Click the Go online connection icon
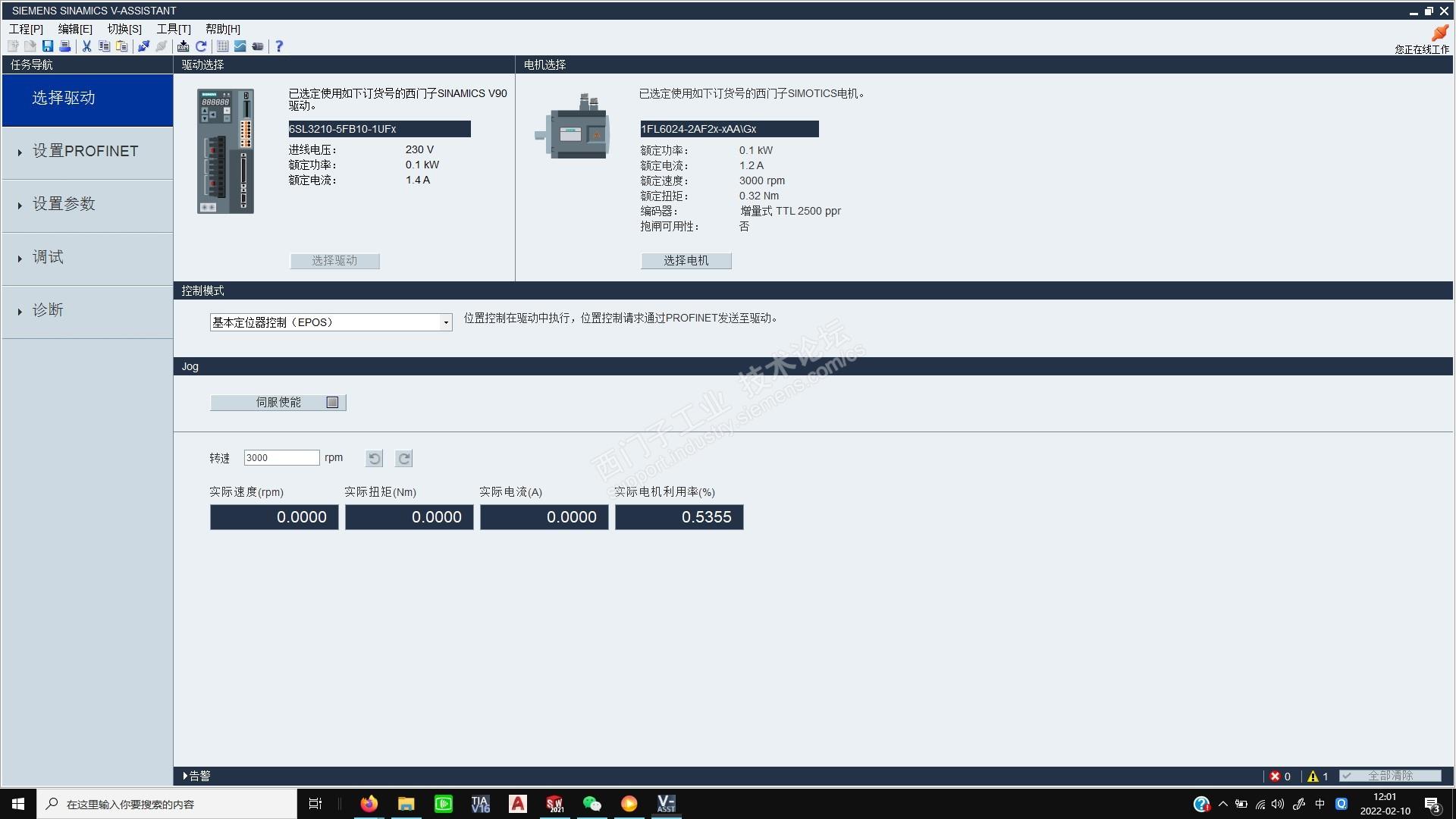The image size is (1456, 819). pos(143,46)
